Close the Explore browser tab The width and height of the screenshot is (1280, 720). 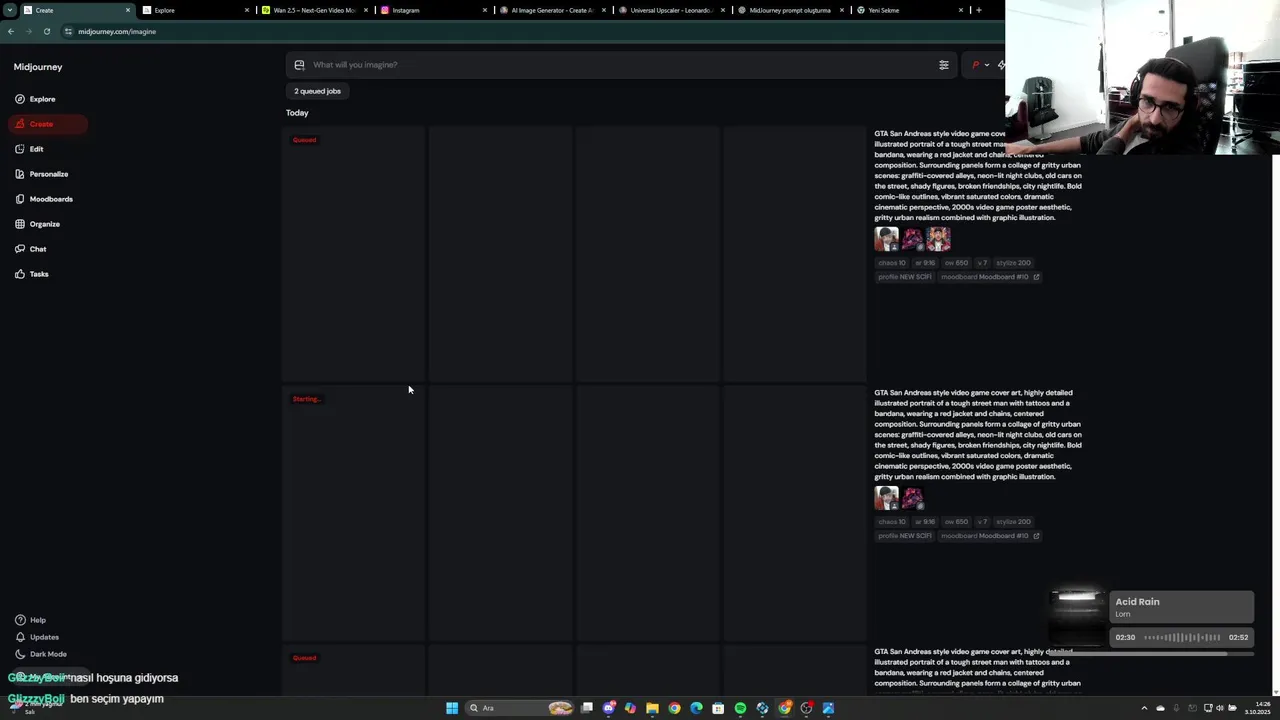[247, 10]
